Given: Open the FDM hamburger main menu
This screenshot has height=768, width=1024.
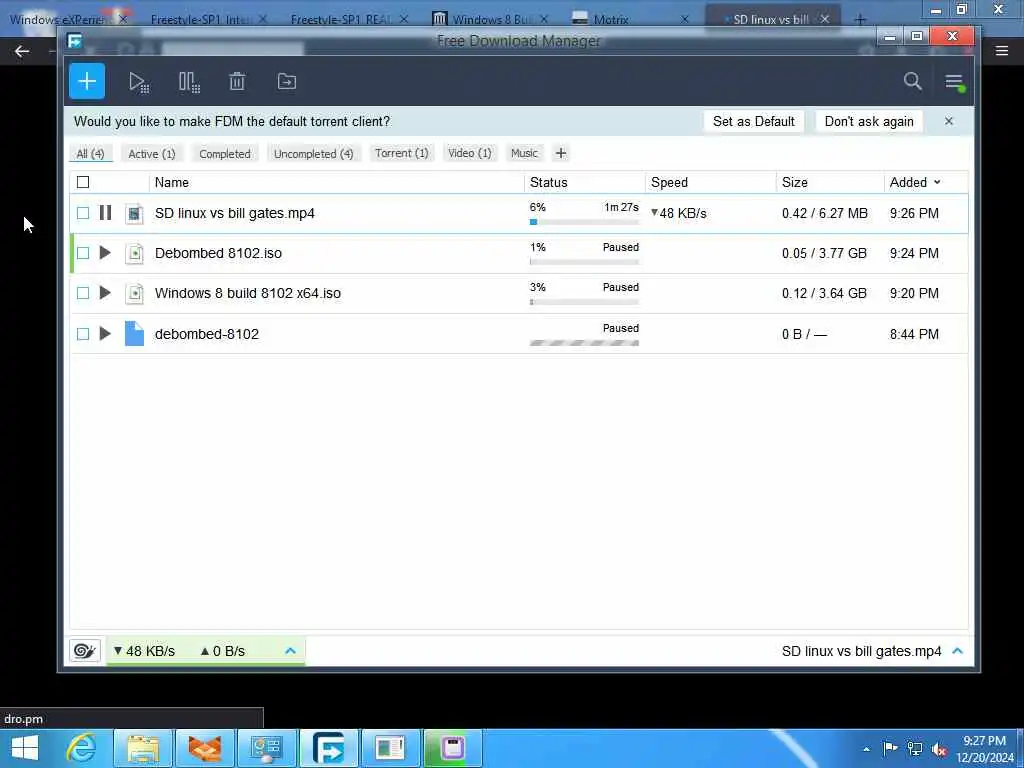Looking at the screenshot, I should coord(954,82).
